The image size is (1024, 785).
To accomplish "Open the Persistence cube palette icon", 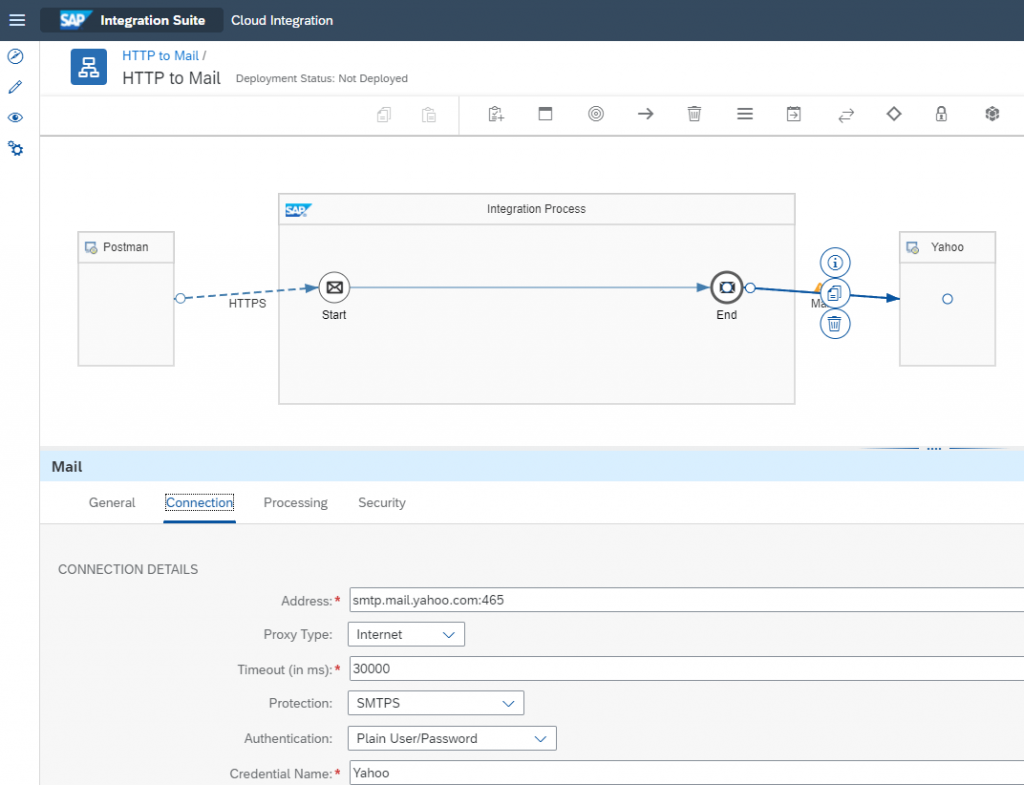I will click(x=992, y=114).
